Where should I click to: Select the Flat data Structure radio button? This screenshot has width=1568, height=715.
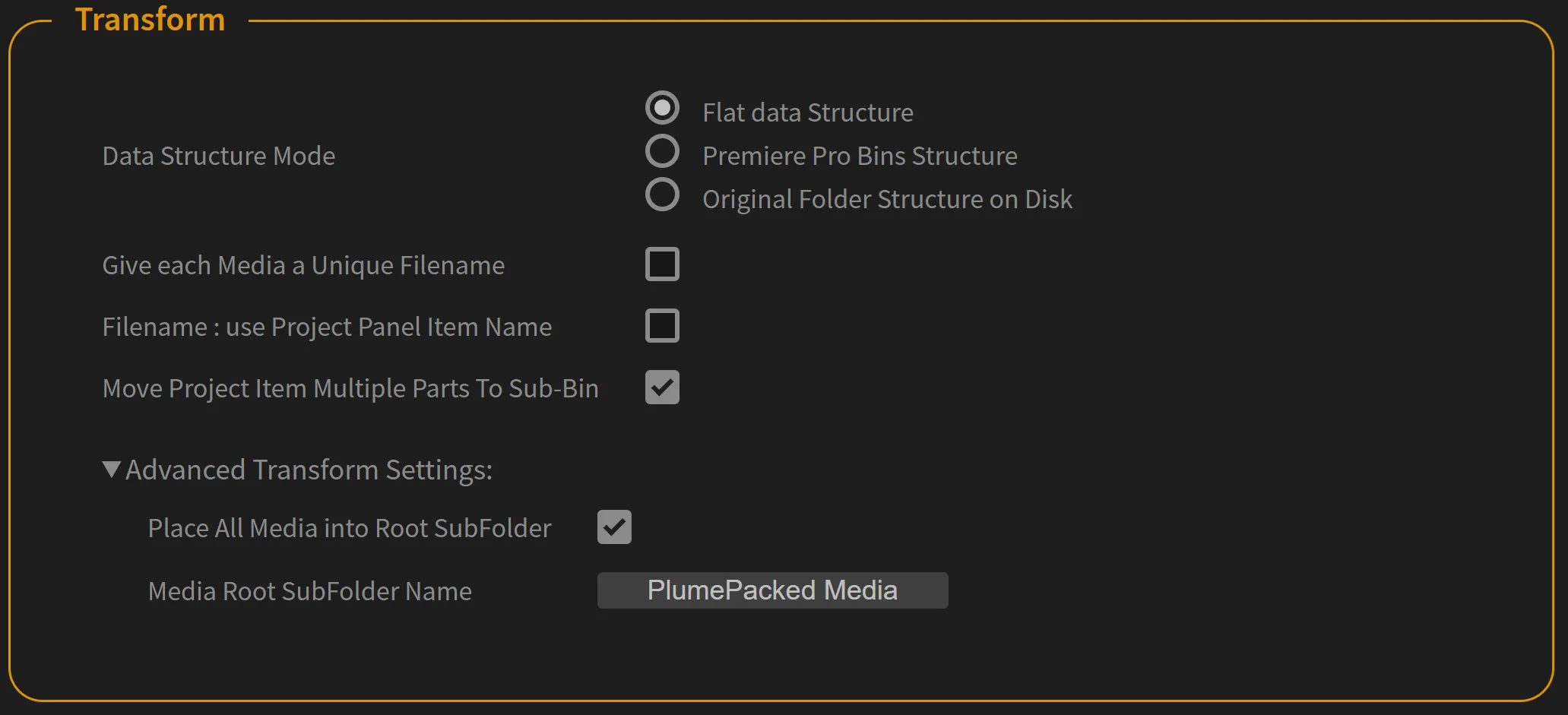[661, 108]
